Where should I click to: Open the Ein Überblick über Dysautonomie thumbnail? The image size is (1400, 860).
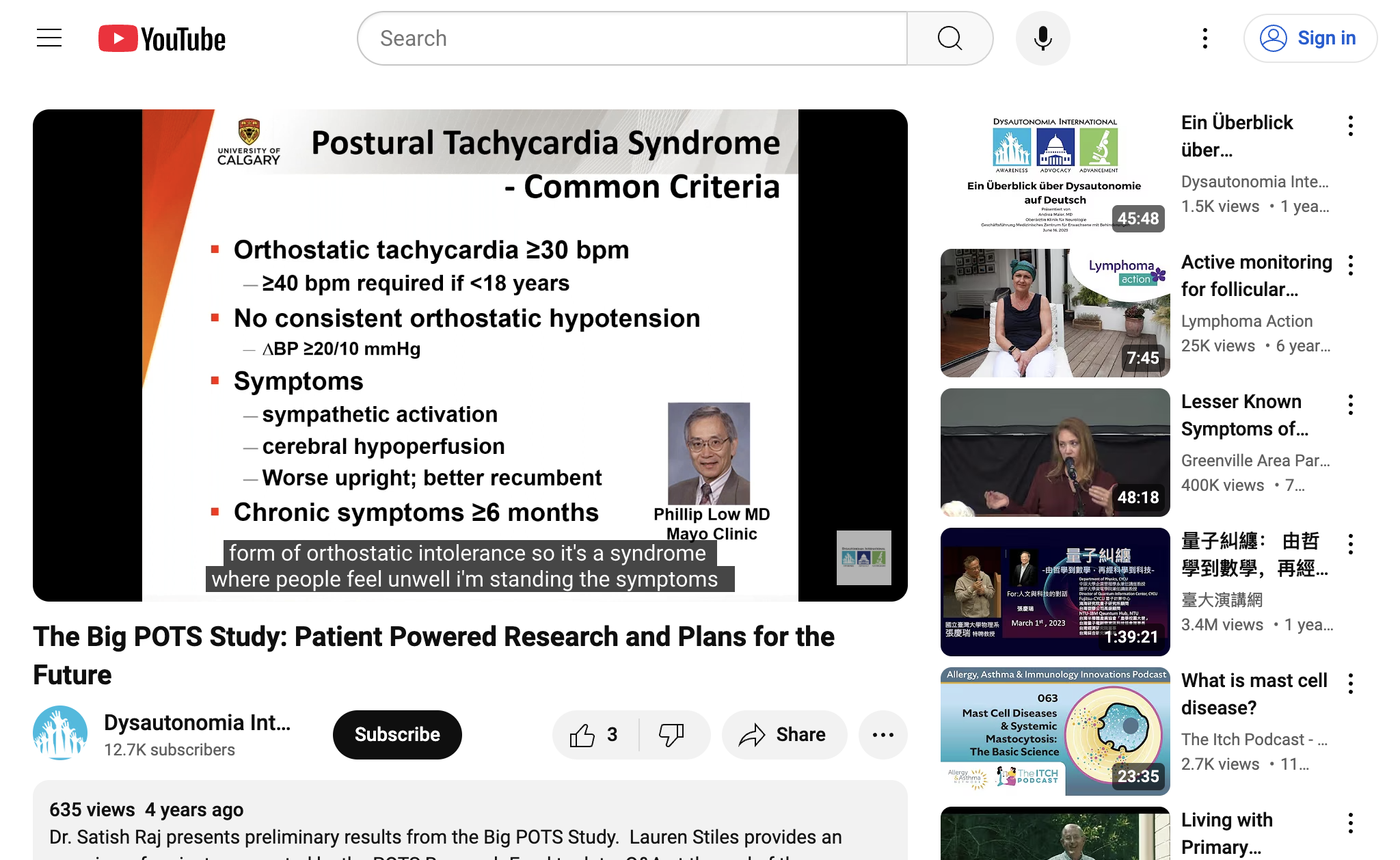pos(1055,174)
